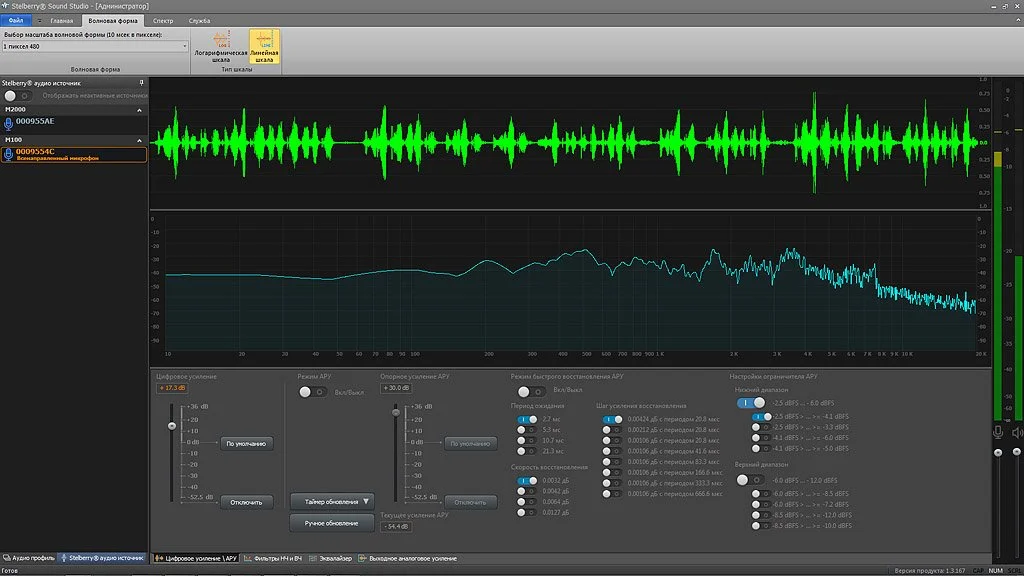1024x576 pixels.
Task: Open the waveform scale '1 пиксел 480' dropdown
Action: coord(184,46)
